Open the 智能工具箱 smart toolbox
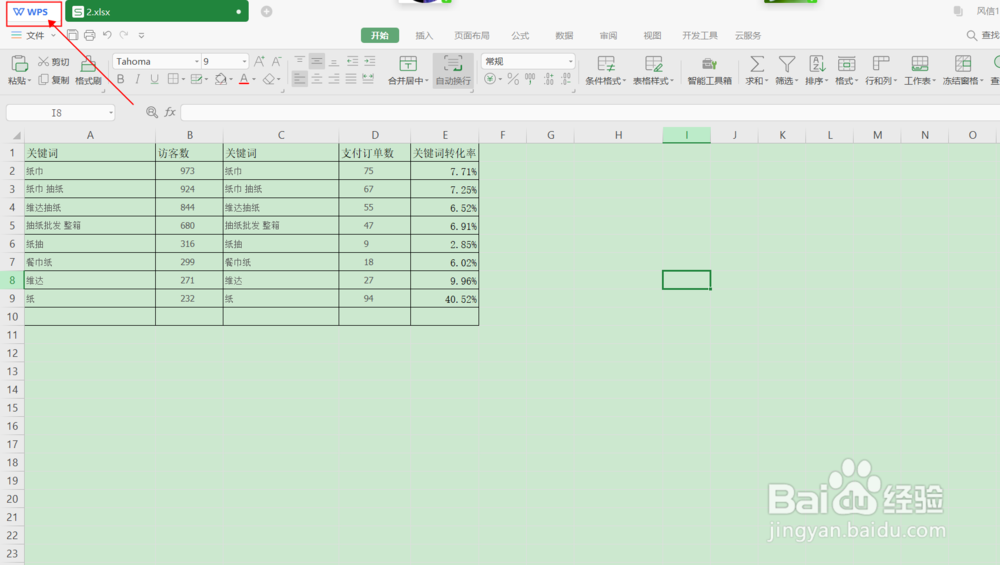This screenshot has width=1000, height=565. click(709, 70)
